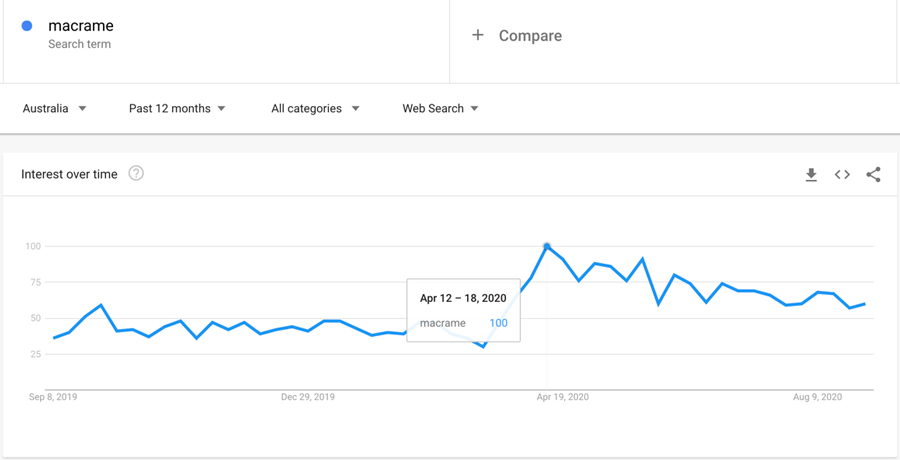Click the embed code icon
The height and width of the screenshot is (460, 900).
(842, 175)
